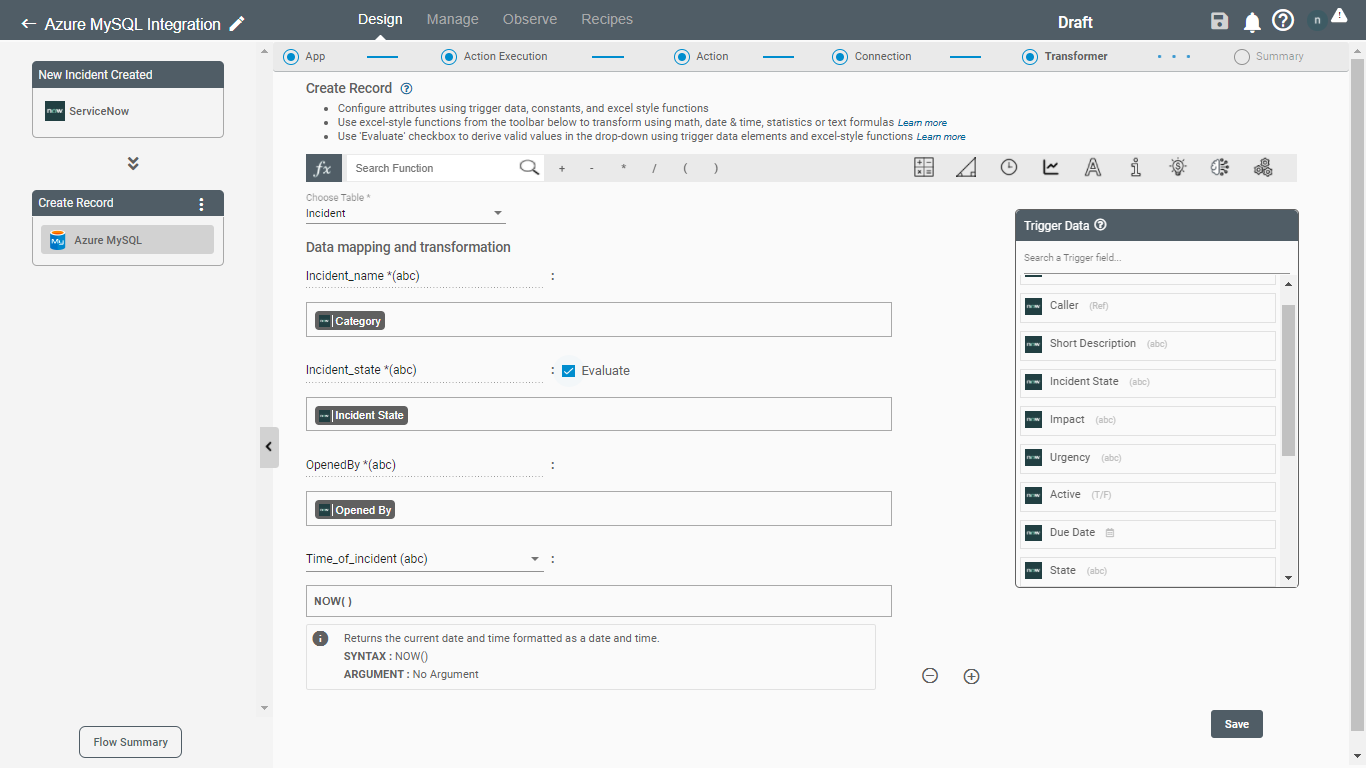Image resolution: width=1366 pixels, height=768 pixels.
Task: Click the warning triangle alert icon
Action: pyautogui.click(x=1339, y=15)
